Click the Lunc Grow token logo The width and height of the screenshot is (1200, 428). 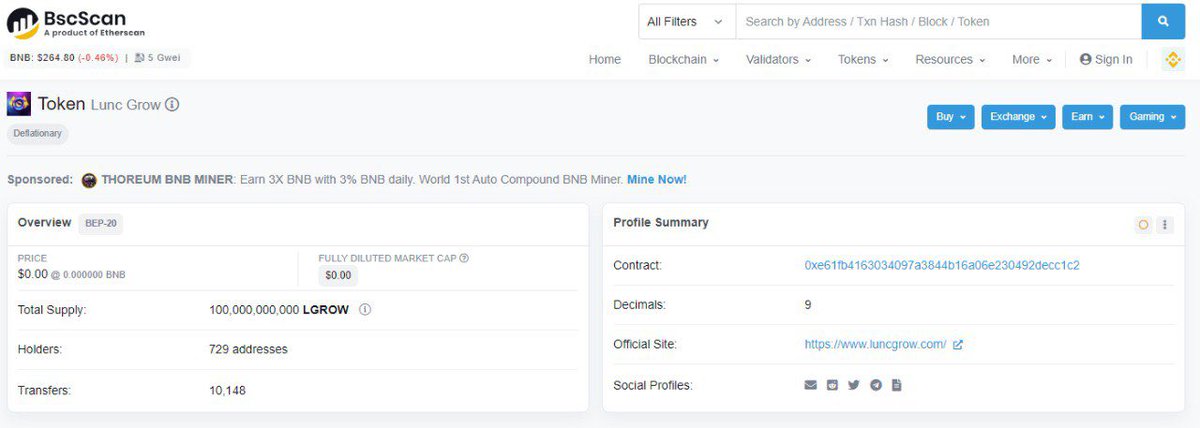(19, 104)
